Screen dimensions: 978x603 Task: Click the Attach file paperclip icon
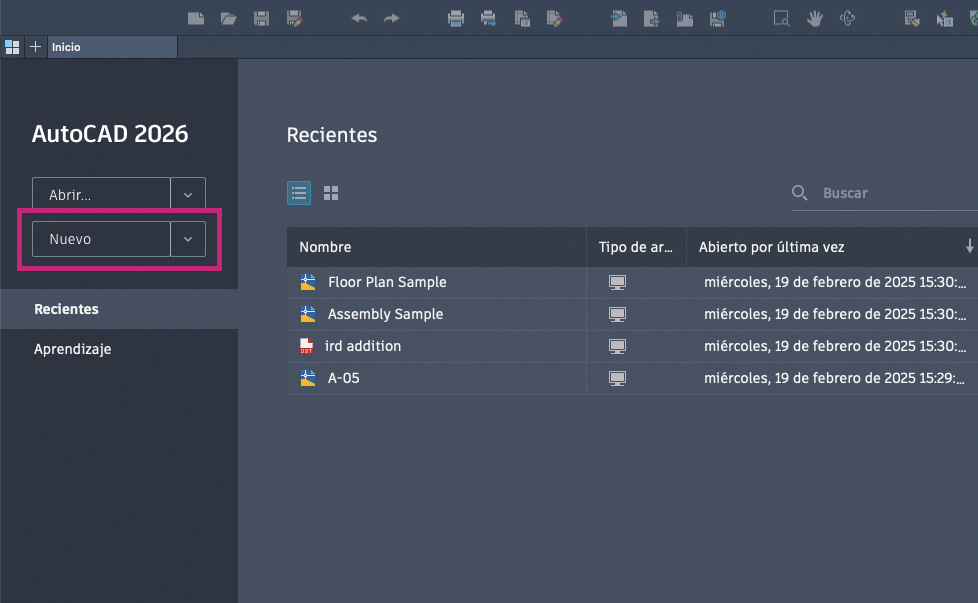684,19
